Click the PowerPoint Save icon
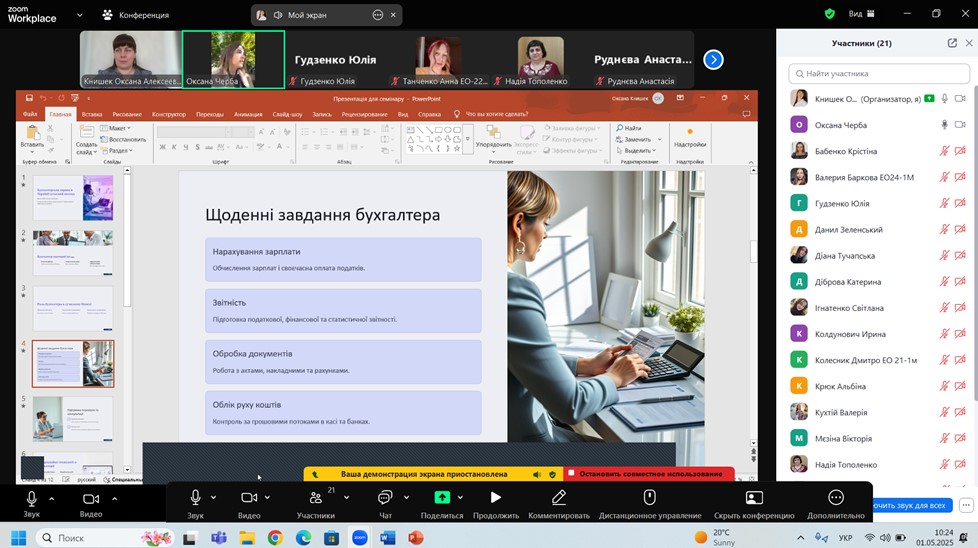 pyautogui.click(x=29, y=98)
